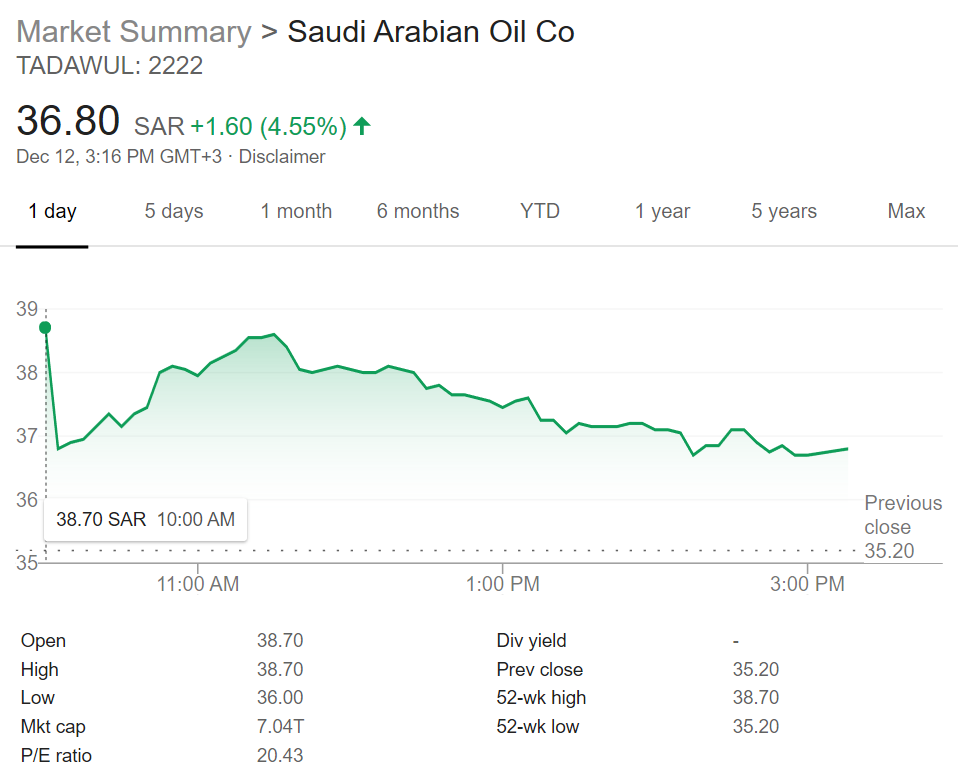This screenshot has height=776, width=958.
Task: Switch to YTD view
Action: [540, 211]
